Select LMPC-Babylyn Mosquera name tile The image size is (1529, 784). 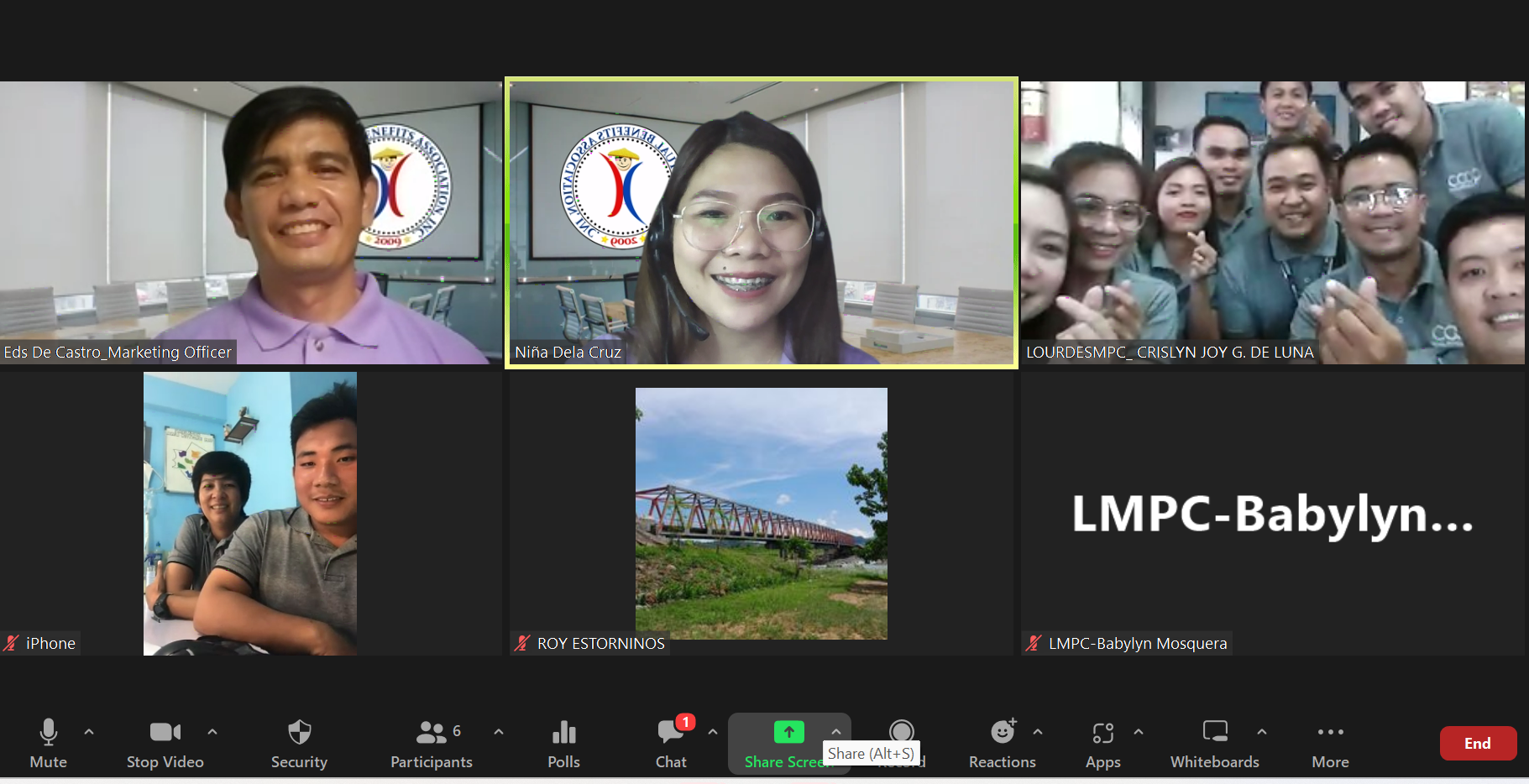[1273, 514]
